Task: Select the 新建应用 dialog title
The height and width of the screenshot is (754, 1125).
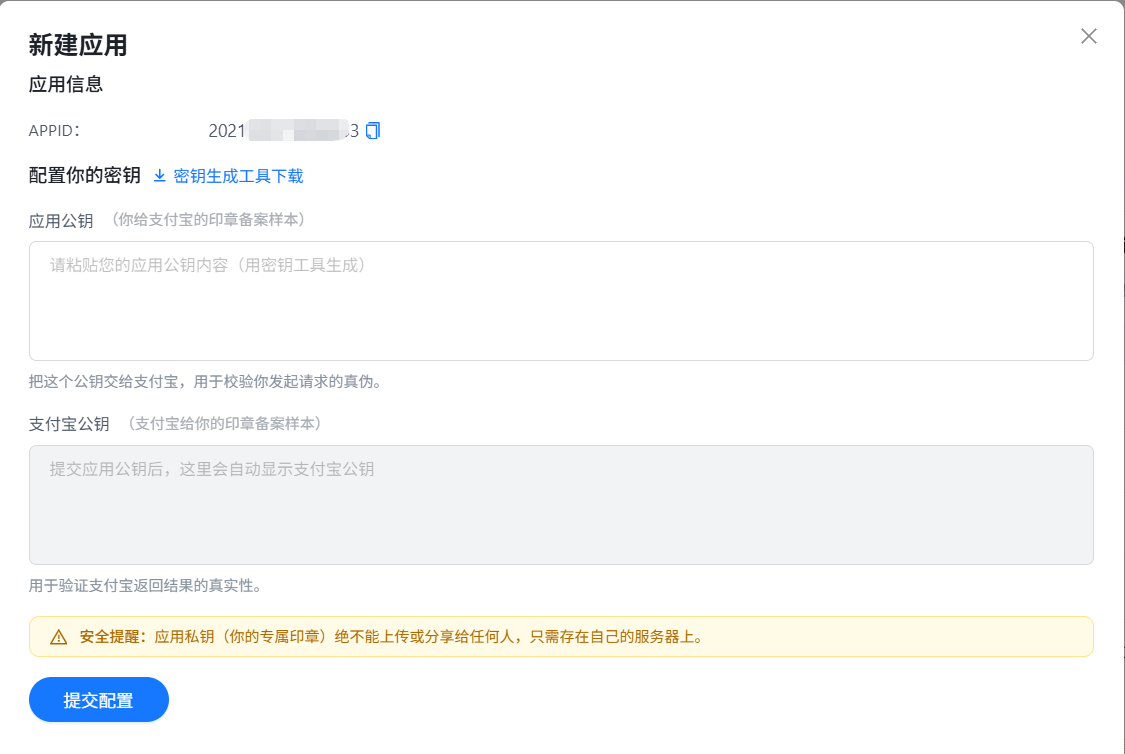Action: pos(77,45)
